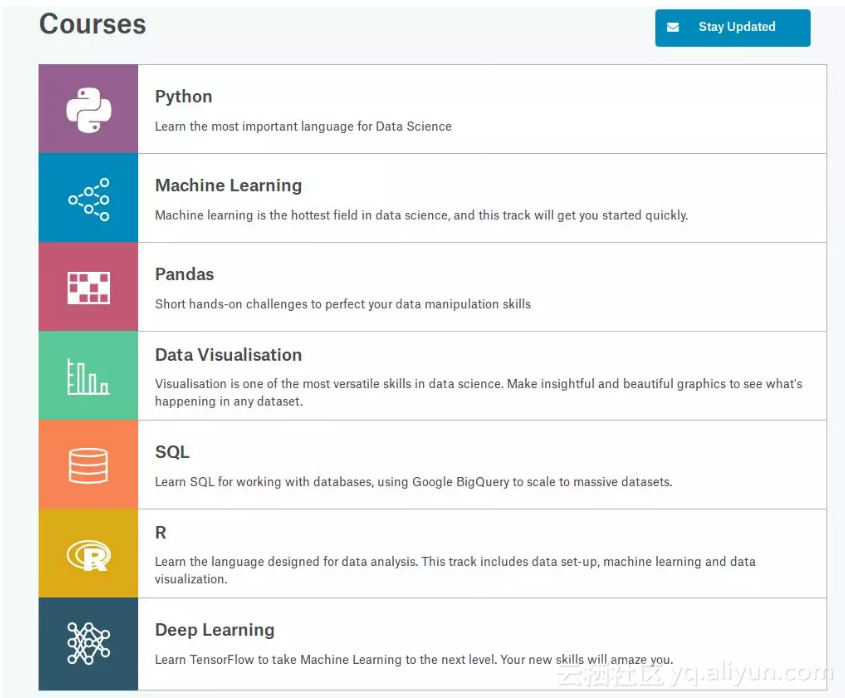Click the Data Visualisation bar chart icon
The width and height of the screenshot is (845, 698).
coord(88,376)
